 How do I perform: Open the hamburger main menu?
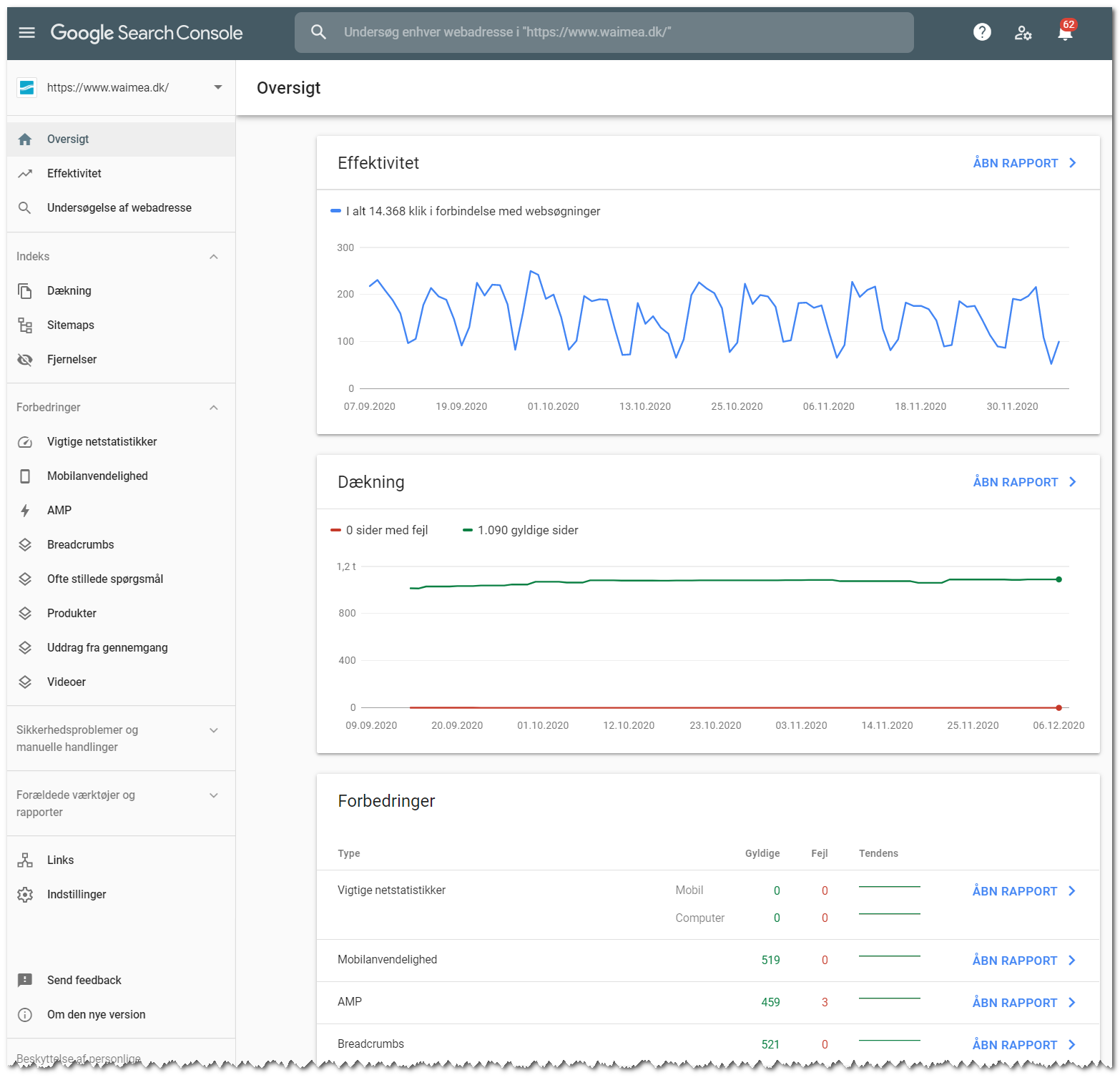(26, 32)
